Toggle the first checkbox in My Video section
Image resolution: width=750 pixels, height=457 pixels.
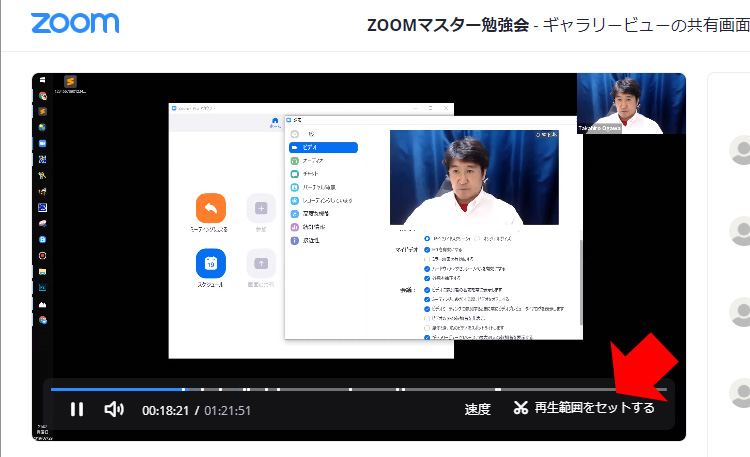coord(428,249)
